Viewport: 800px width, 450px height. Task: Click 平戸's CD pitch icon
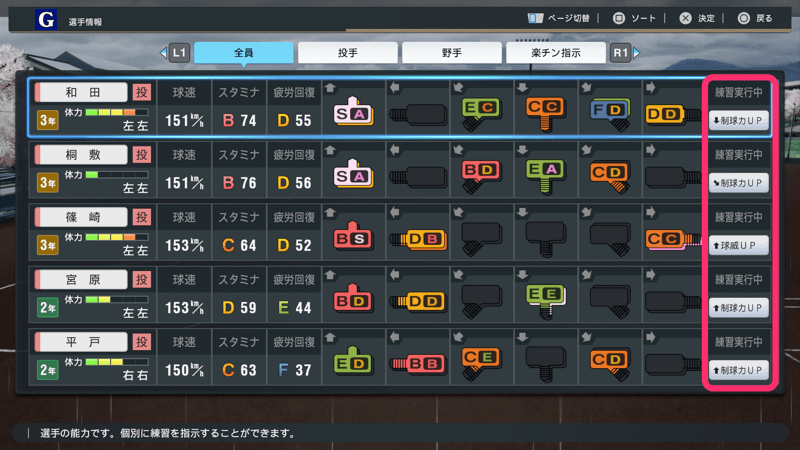pyautogui.click(x=610, y=364)
